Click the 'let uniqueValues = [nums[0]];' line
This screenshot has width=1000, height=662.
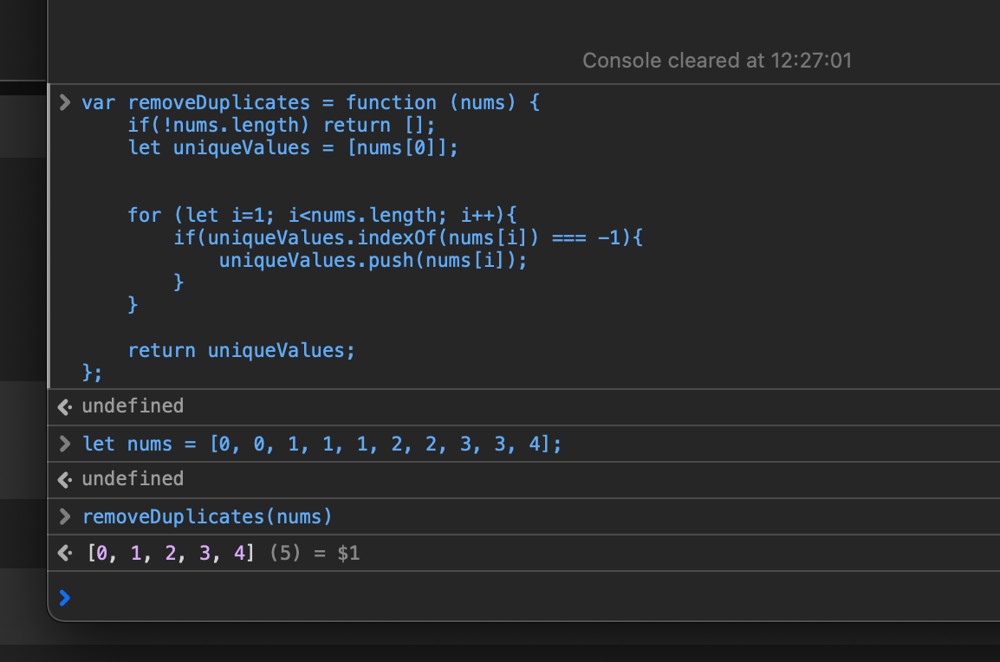tap(293, 148)
